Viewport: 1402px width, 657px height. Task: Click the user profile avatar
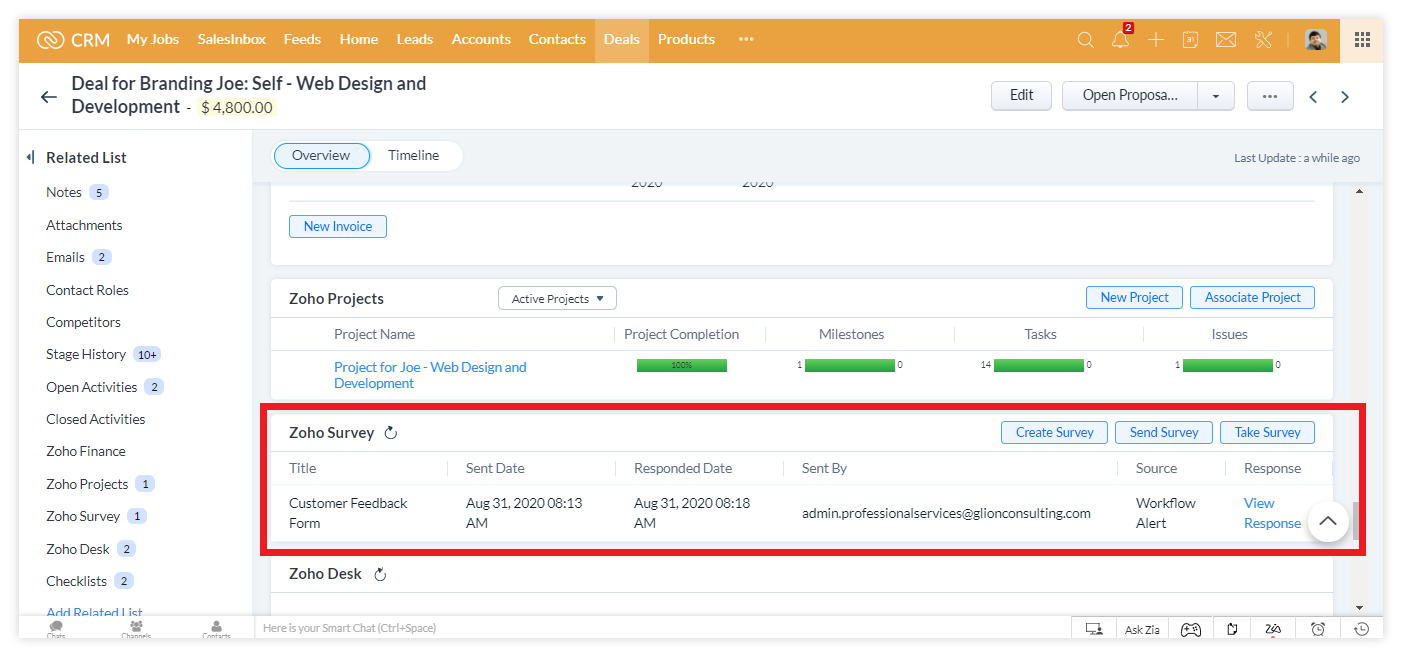[x=1317, y=40]
